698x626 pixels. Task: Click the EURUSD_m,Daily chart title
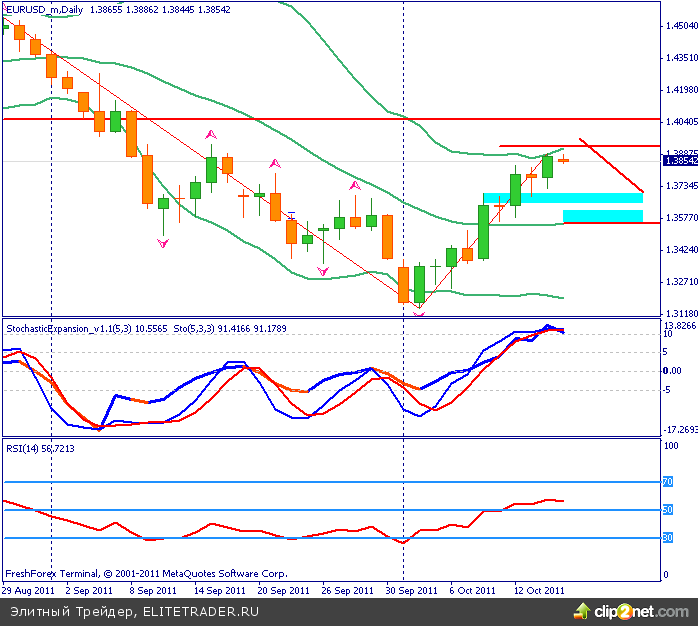pos(46,9)
